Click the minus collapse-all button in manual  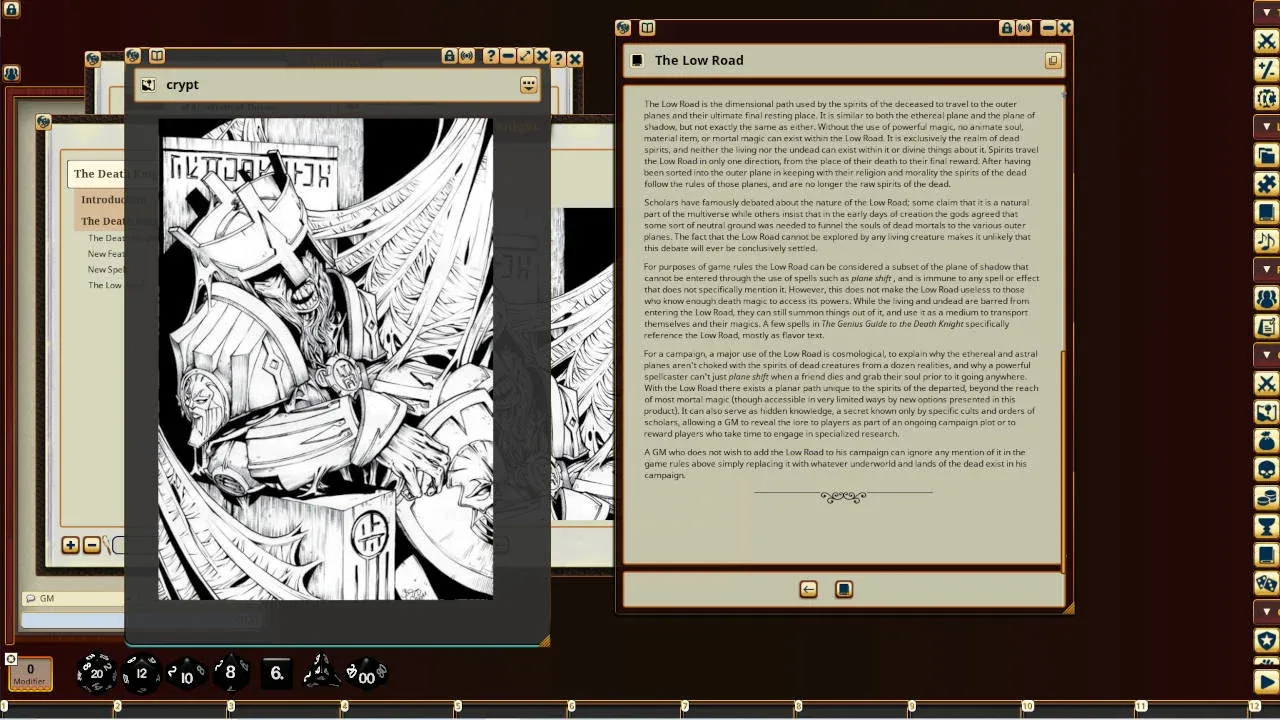(92, 545)
